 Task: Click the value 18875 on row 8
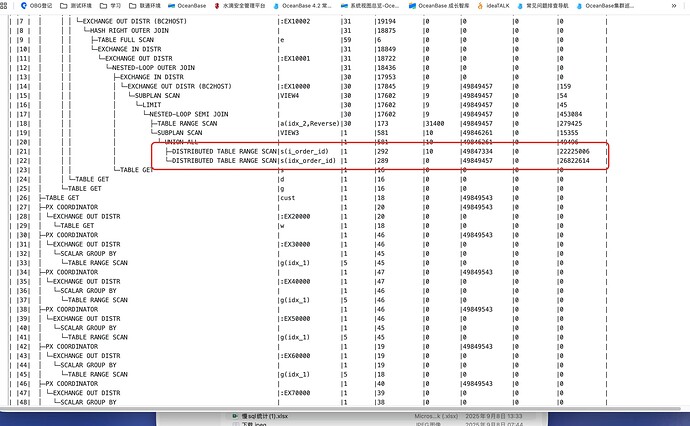pos(386,30)
